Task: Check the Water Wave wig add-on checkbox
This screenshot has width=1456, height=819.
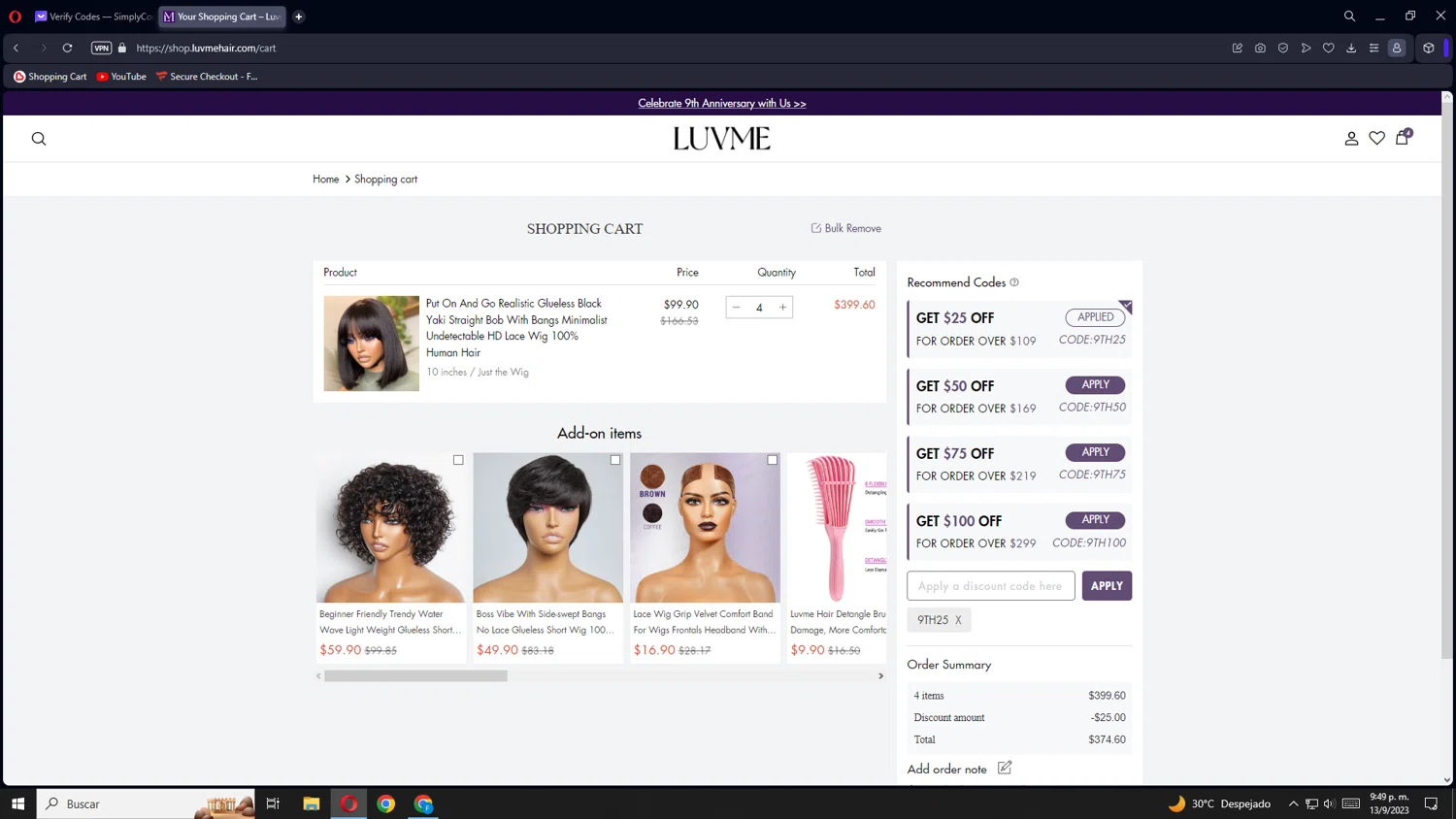Action: pyautogui.click(x=458, y=460)
